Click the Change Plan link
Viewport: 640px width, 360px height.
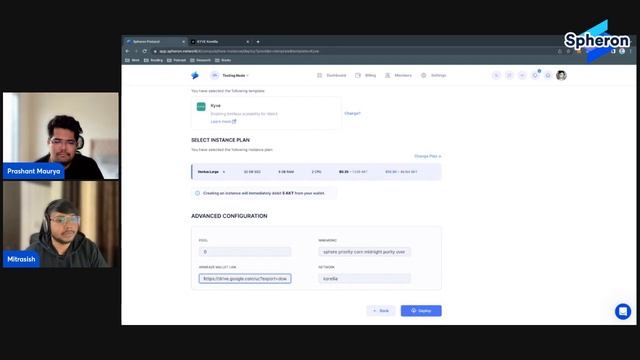428,156
